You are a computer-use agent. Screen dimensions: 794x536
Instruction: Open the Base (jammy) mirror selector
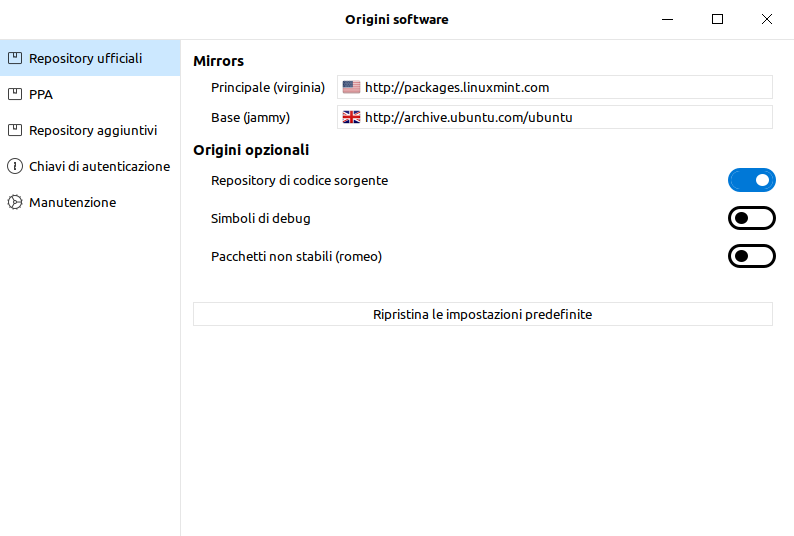pyautogui.click(x=555, y=118)
